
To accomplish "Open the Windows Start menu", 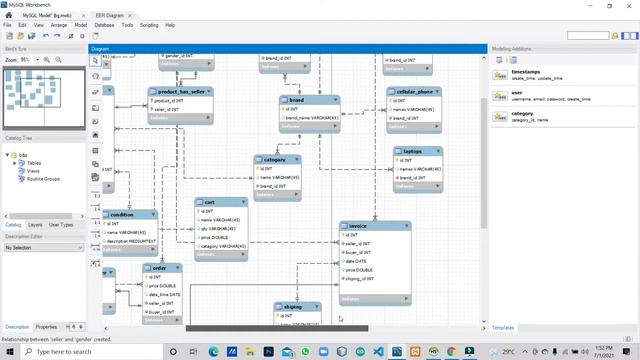I will pos(10,351).
